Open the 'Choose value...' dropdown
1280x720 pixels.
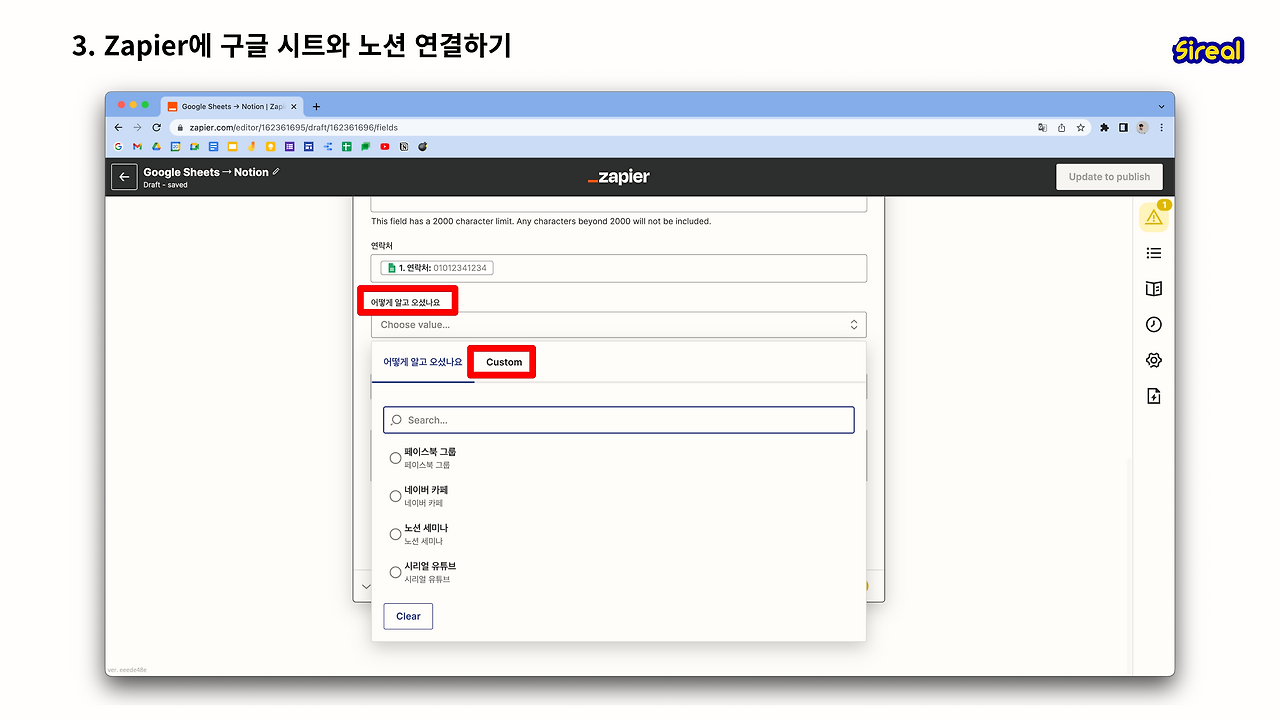(x=619, y=325)
